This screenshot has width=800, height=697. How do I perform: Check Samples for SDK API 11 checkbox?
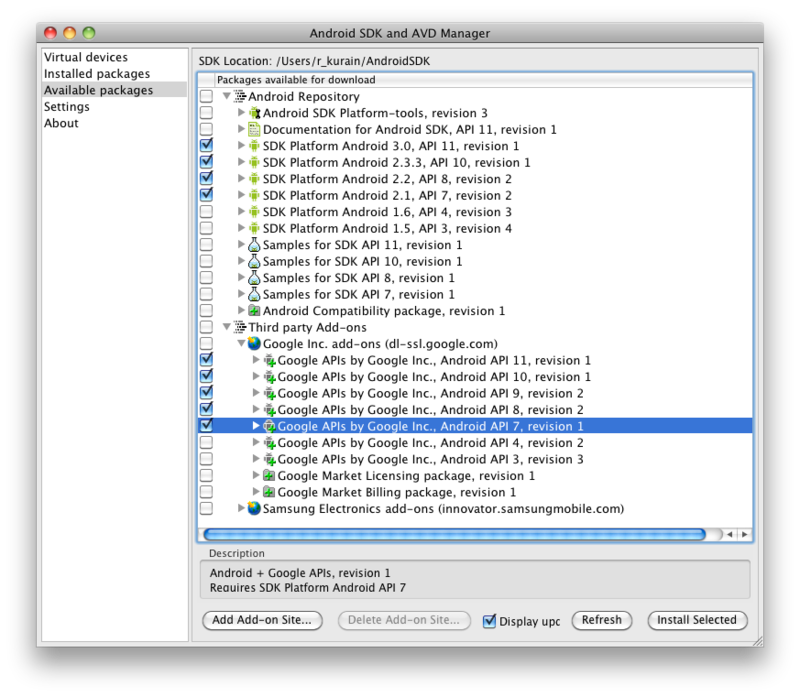207,244
